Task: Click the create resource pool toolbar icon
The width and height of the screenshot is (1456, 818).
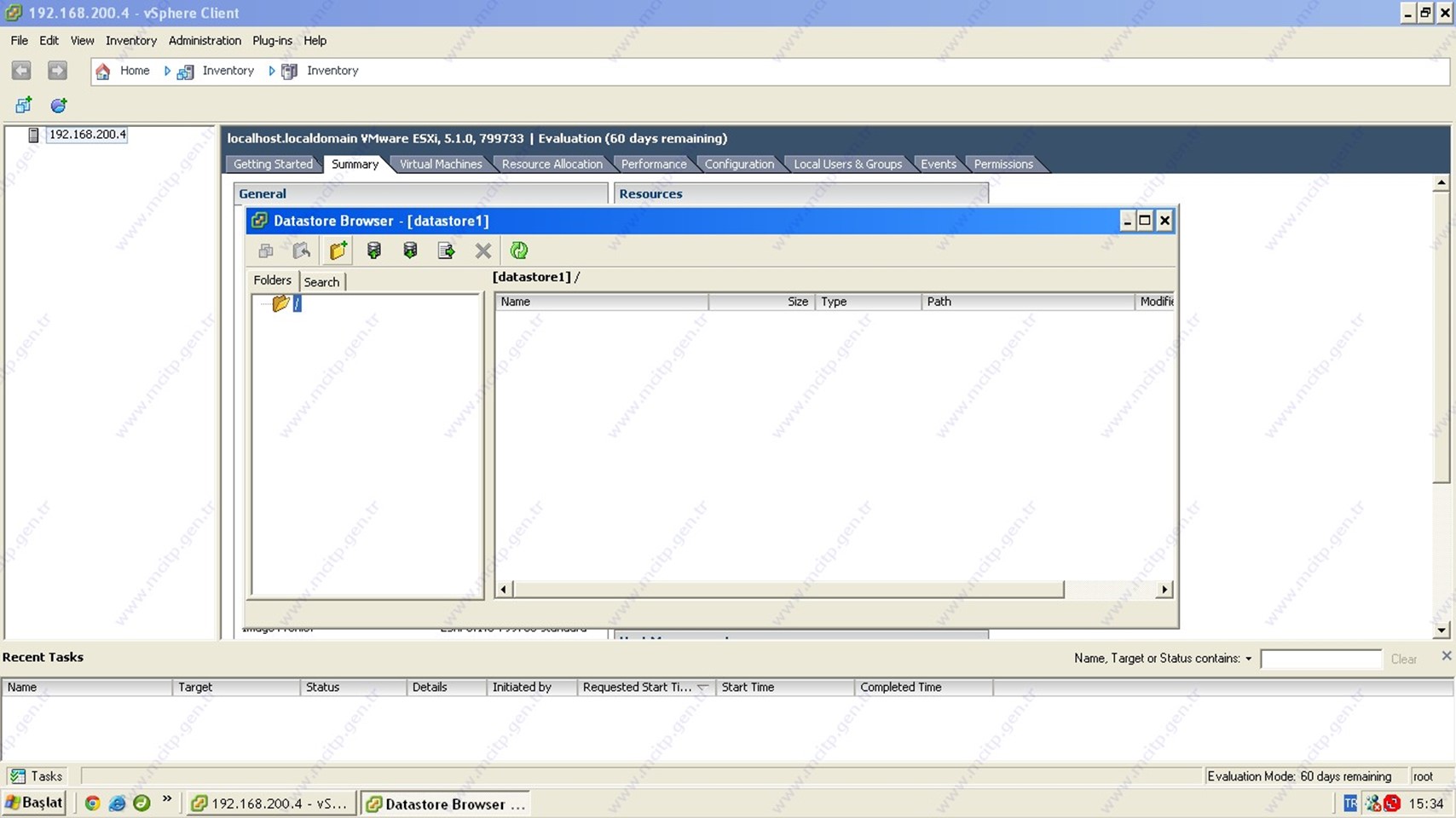Action: click(x=58, y=106)
